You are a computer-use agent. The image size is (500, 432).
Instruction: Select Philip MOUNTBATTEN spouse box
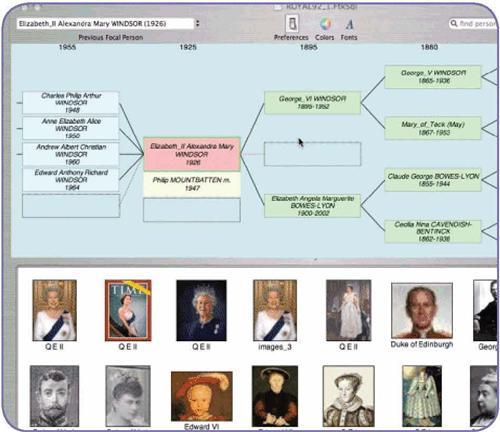(192, 184)
